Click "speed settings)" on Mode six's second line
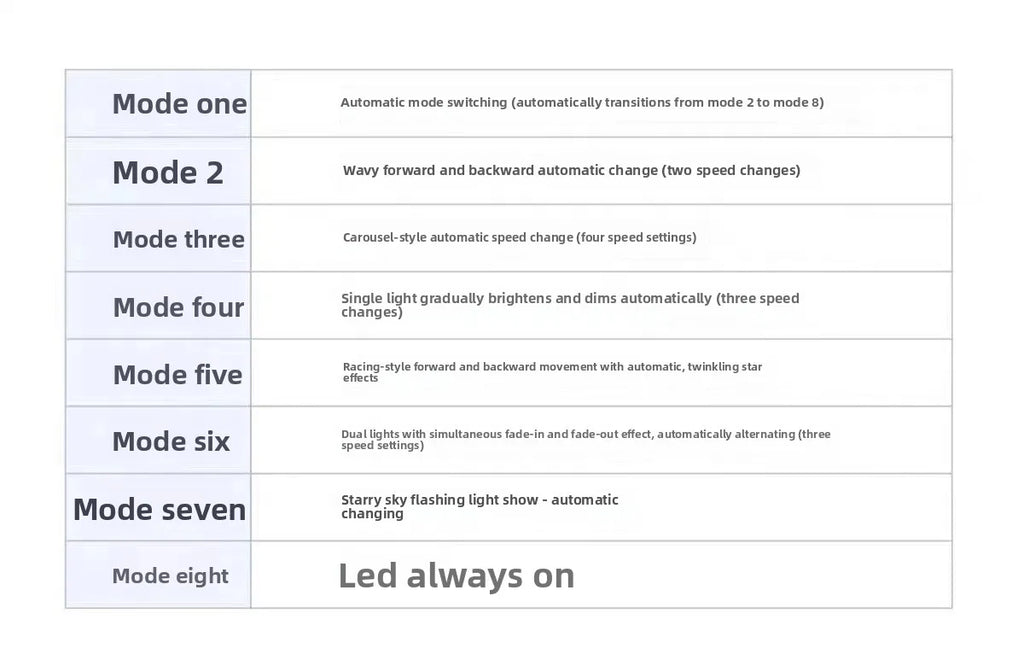This screenshot has width=1024, height=666. pyautogui.click(x=382, y=446)
